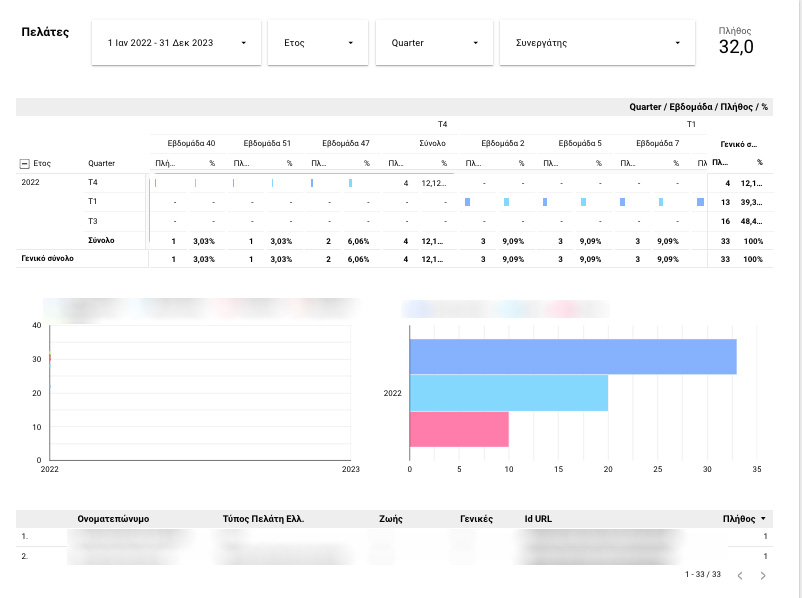Click the Εβδομάδα 51 column header

point(267,143)
